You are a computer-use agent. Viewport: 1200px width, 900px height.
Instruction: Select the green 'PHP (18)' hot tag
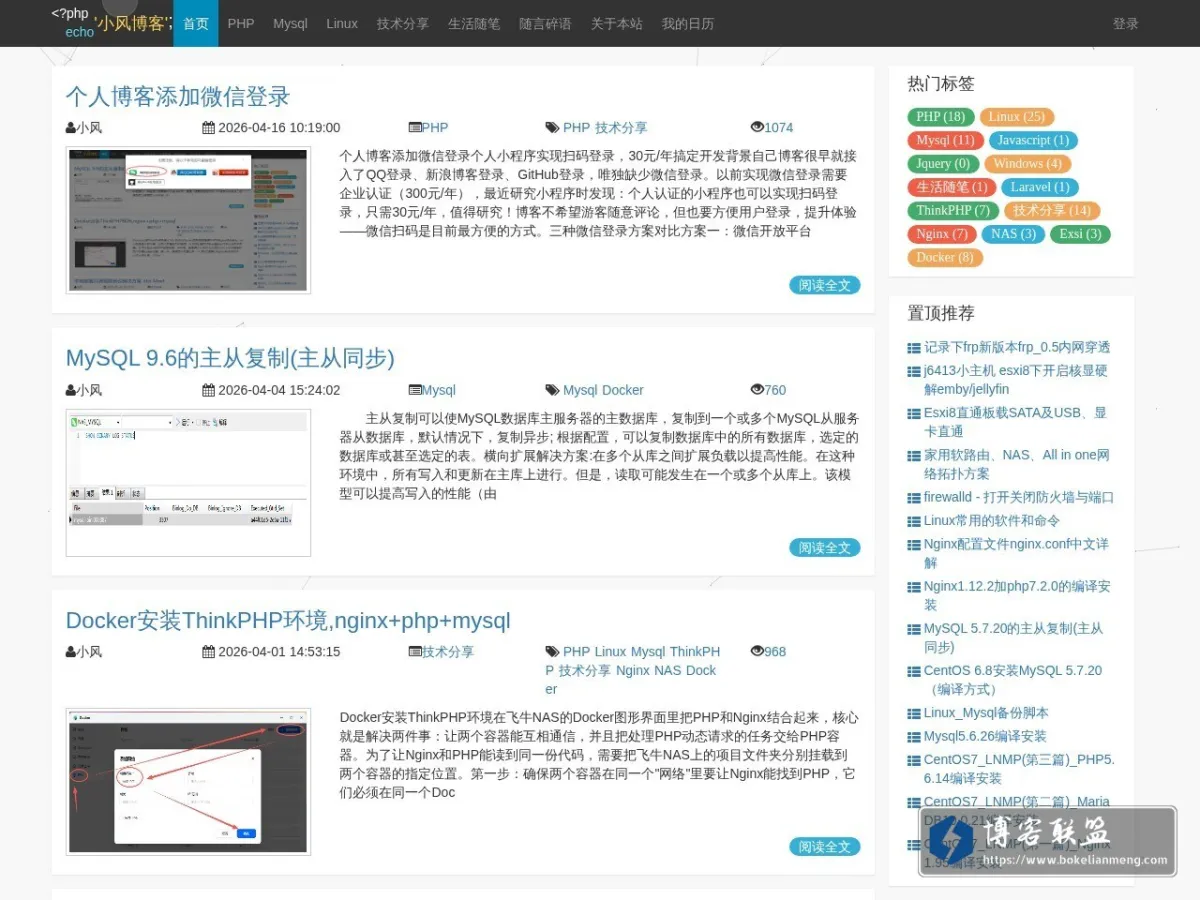(941, 117)
